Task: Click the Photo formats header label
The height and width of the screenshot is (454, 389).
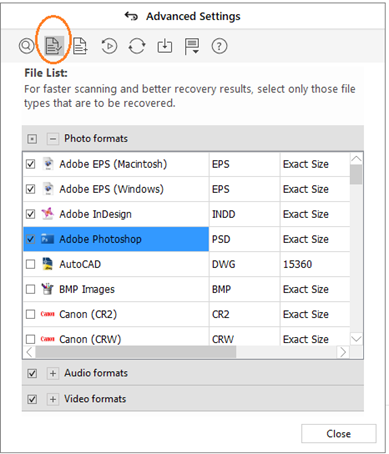Action: coord(96,138)
